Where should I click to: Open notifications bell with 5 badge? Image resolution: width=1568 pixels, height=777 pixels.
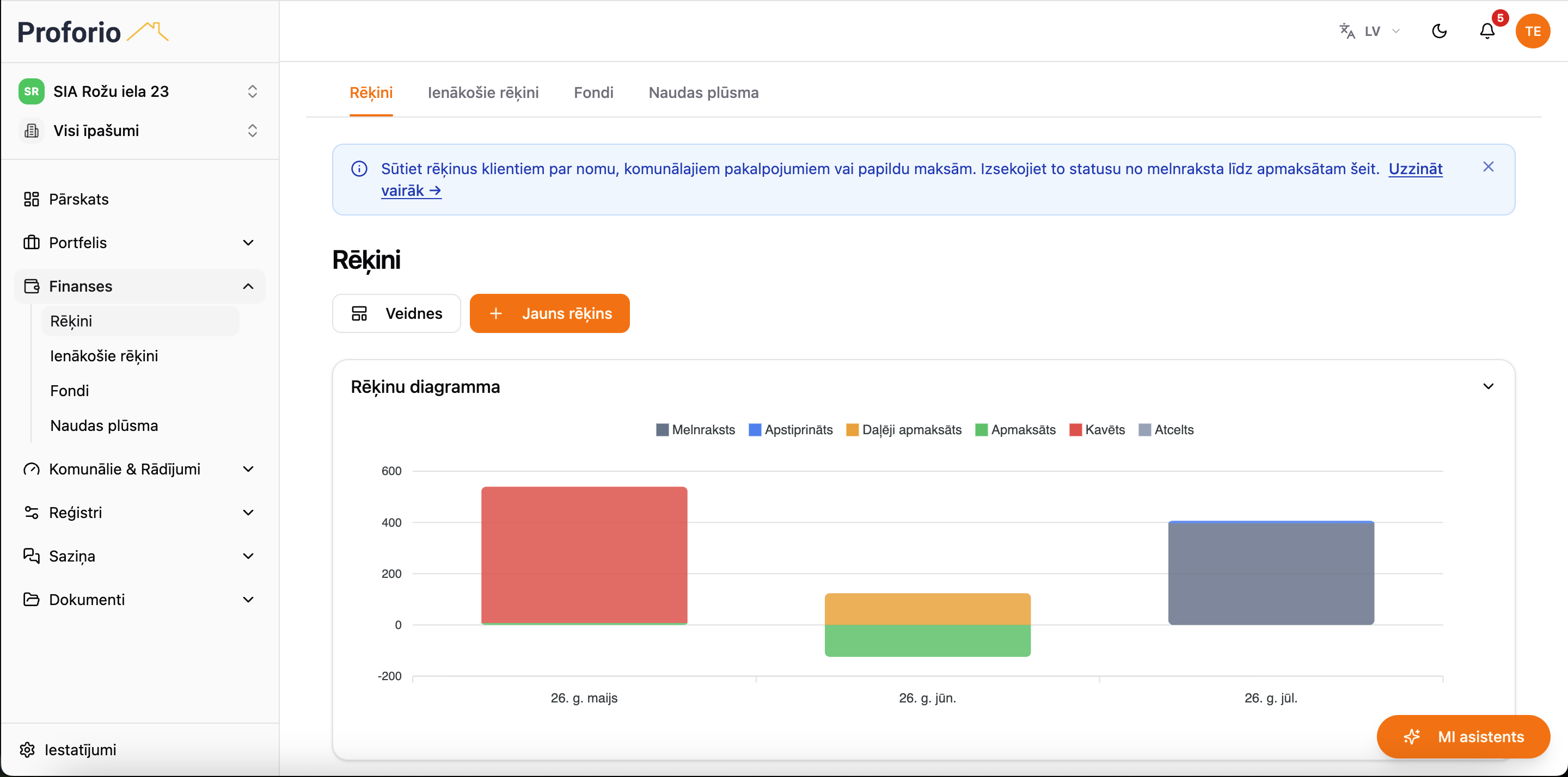[1487, 31]
